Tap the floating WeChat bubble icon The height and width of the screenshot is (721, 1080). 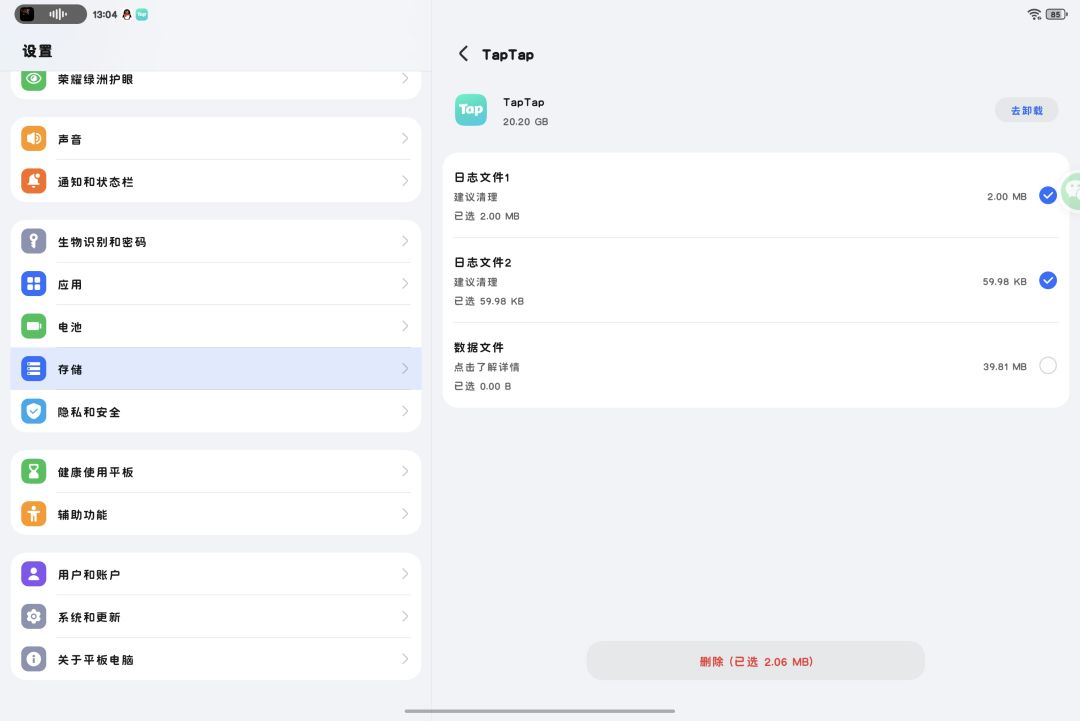point(1071,191)
